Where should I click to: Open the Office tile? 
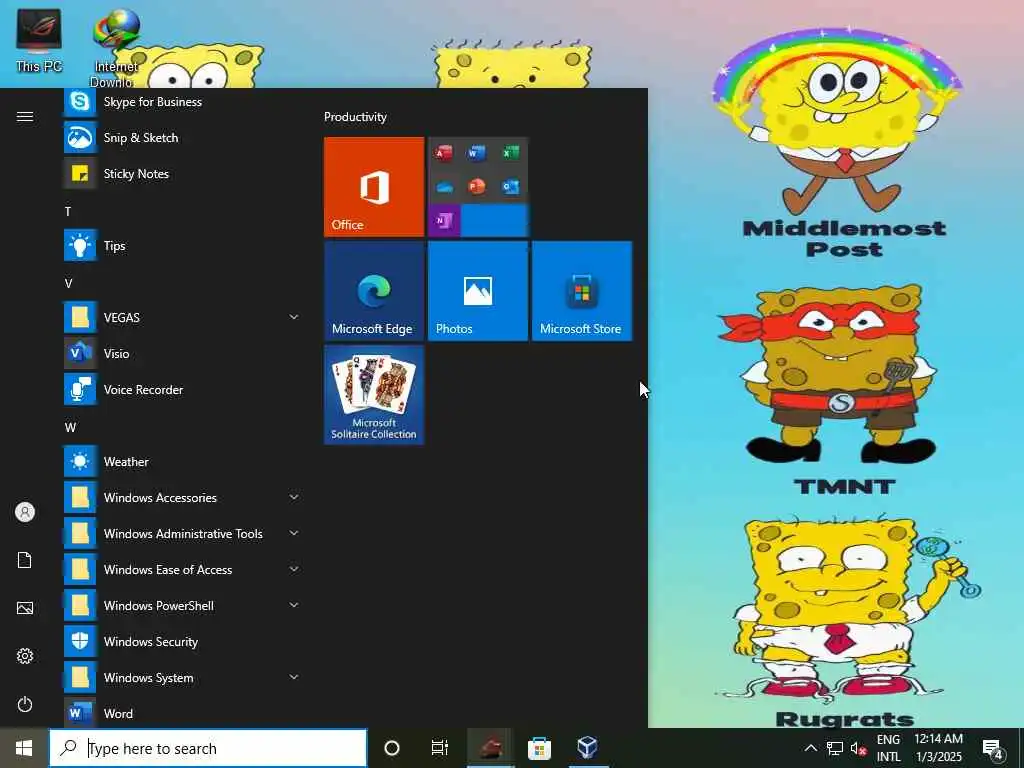[x=374, y=187]
